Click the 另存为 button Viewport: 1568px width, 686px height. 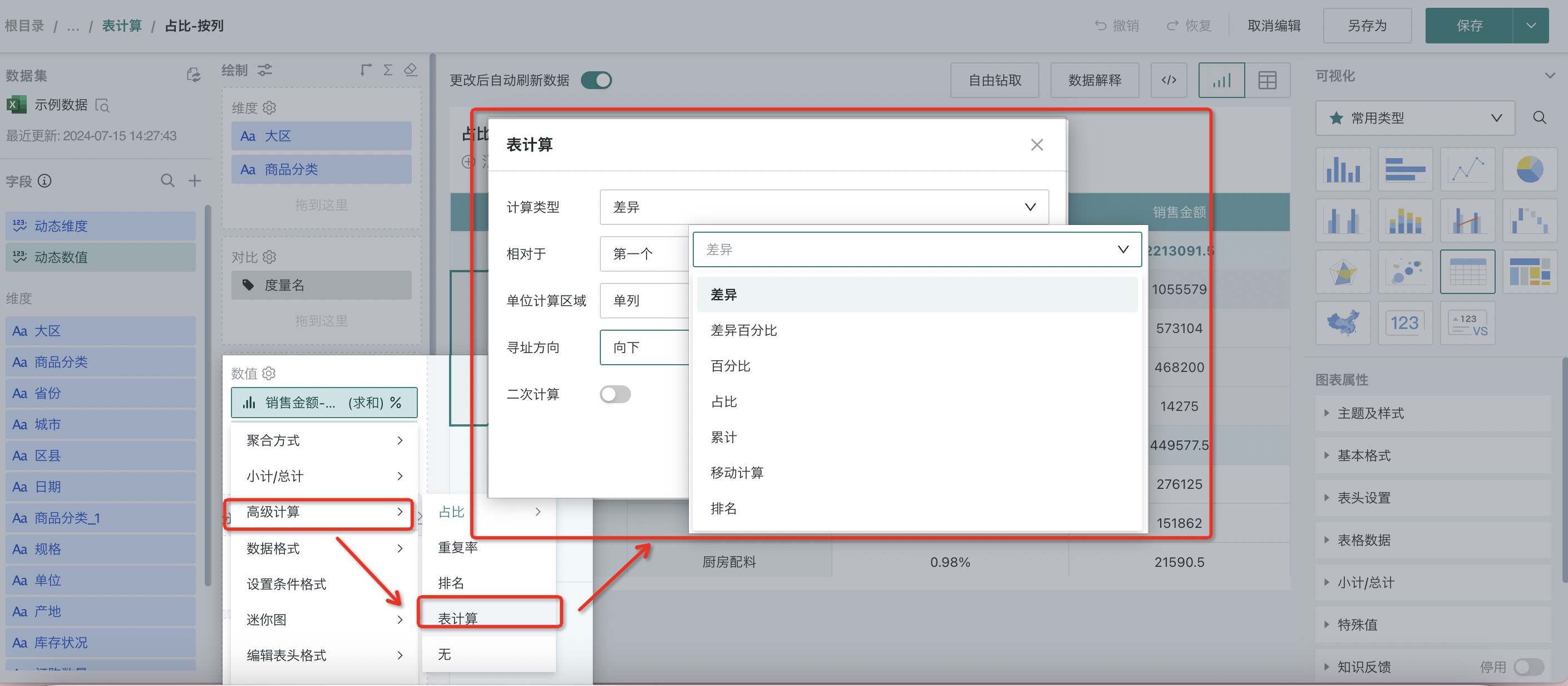pyautogui.click(x=1367, y=26)
